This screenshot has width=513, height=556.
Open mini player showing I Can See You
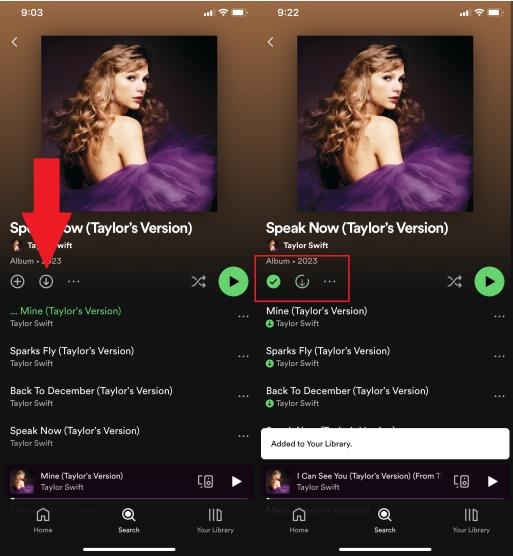[385, 481]
